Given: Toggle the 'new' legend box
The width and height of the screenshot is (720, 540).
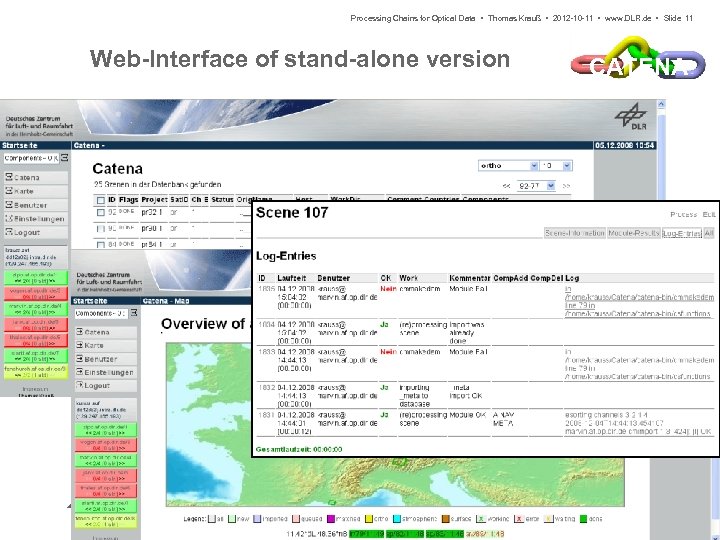Looking at the screenshot, I should coord(232,519).
